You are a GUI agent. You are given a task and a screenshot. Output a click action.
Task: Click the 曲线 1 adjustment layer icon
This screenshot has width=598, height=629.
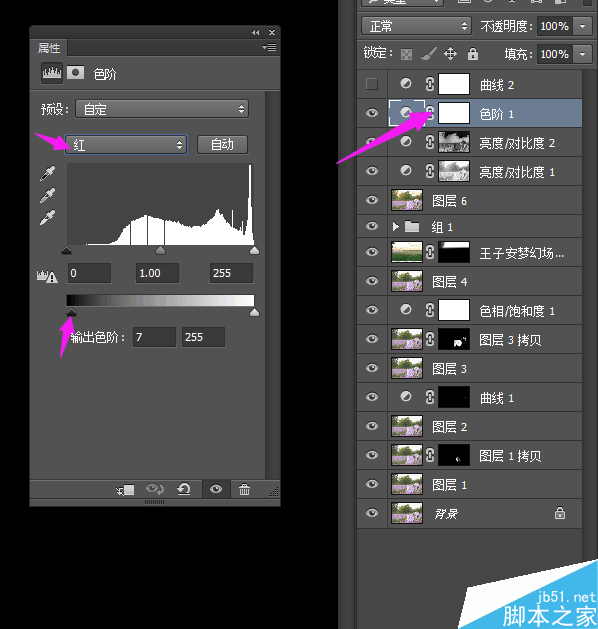coord(406,397)
